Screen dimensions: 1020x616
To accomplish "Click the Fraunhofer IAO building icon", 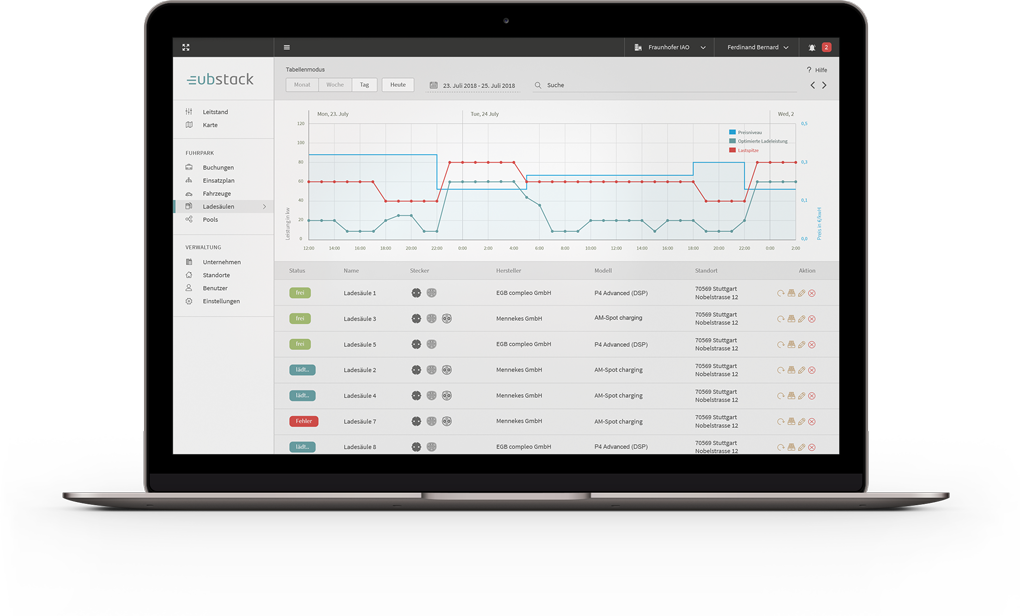I will [638, 47].
